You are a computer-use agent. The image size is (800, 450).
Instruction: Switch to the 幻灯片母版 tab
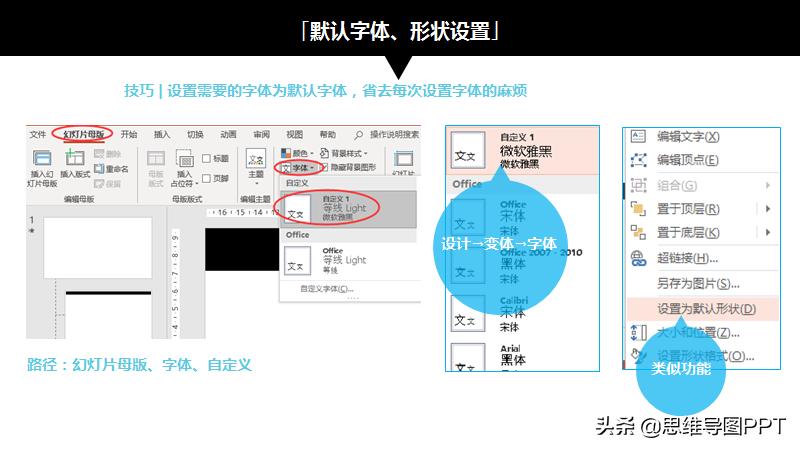coord(84,134)
